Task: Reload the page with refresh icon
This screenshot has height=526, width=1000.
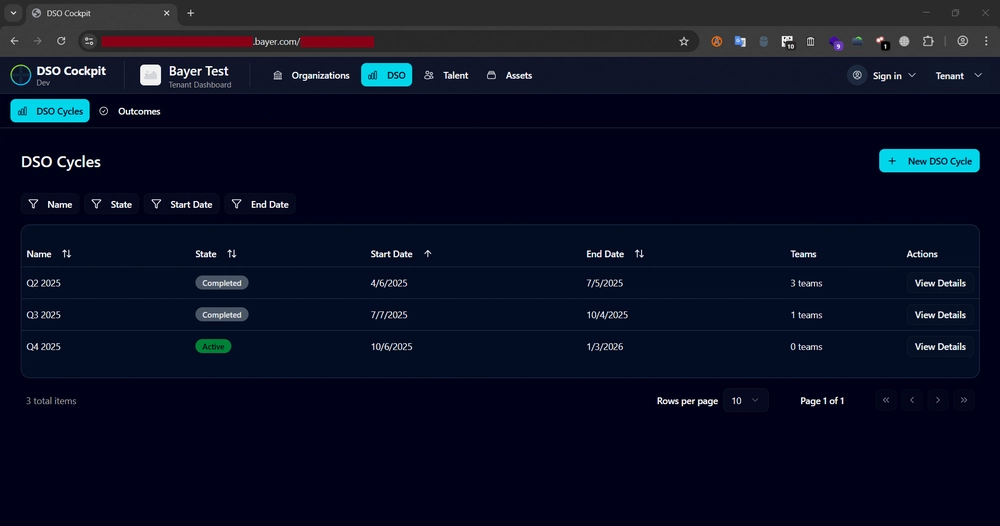Action: (x=61, y=41)
